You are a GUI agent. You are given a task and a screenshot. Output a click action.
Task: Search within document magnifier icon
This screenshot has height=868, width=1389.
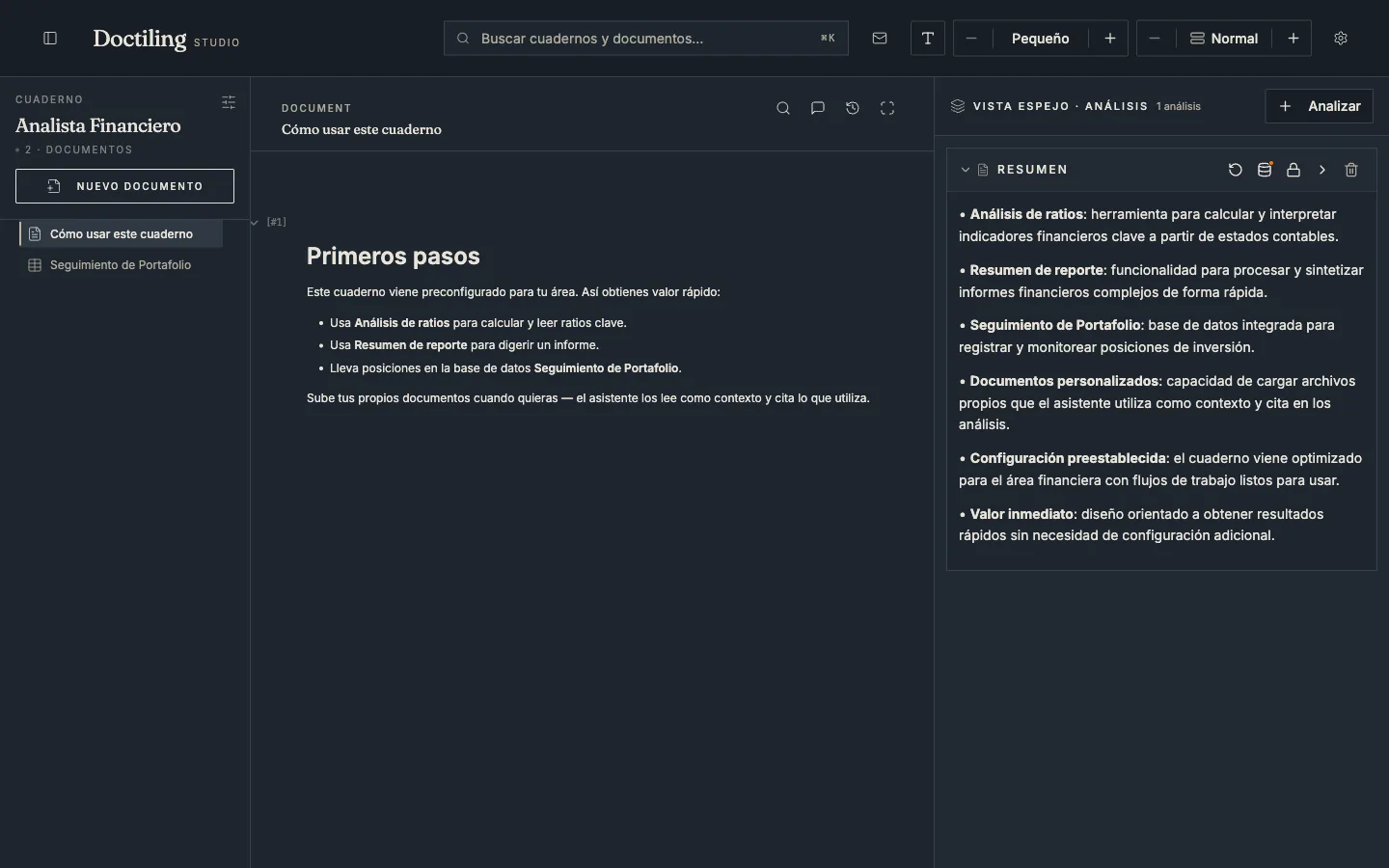click(x=783, y=108)
